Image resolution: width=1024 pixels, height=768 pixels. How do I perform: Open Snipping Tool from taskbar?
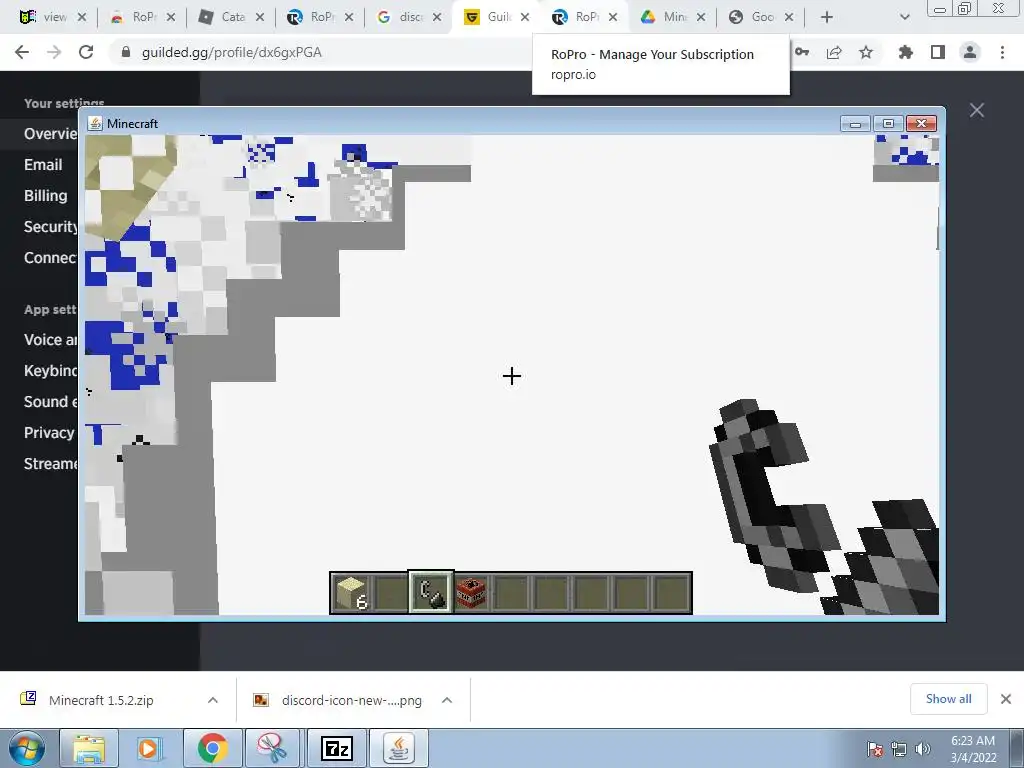tap(272, 748)
